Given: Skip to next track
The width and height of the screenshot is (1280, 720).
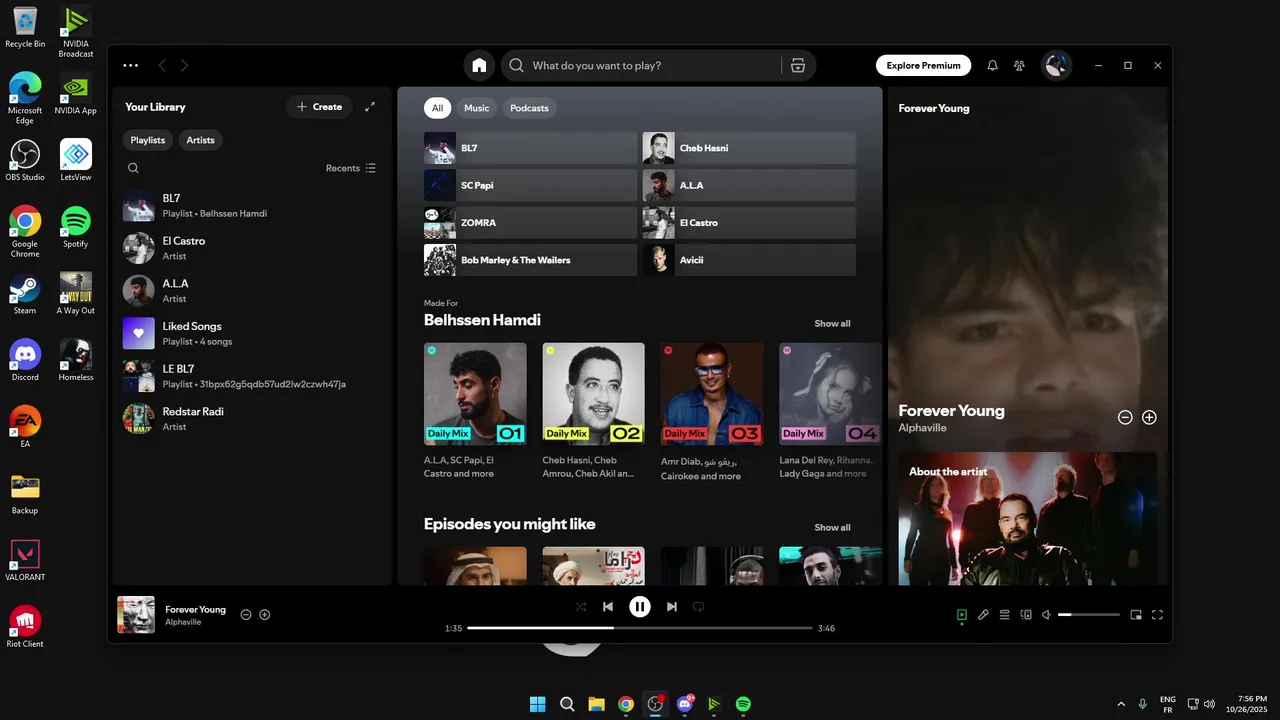Looking at the screenshot, I should [672, 606].
